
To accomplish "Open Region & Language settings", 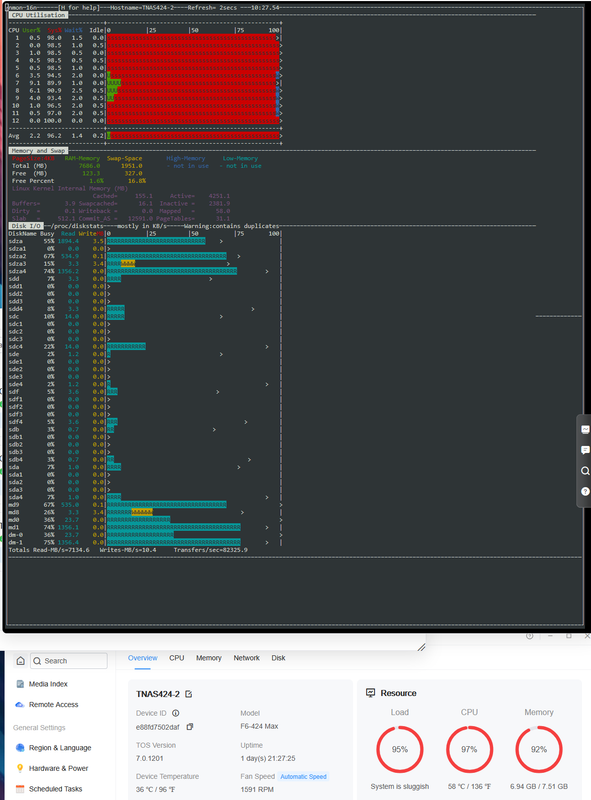I will click(x=60, y=747).
